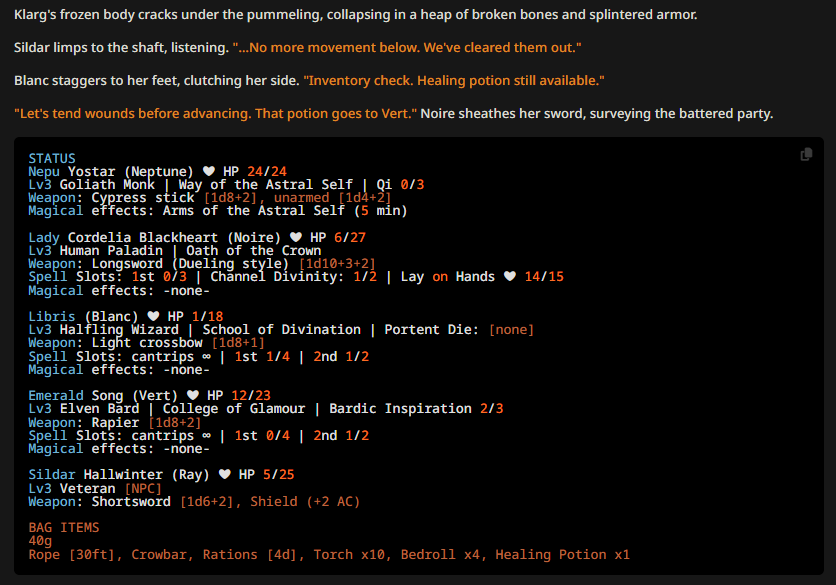The width and height of the screenshot is (836, 585).
Task: Click "Portent Die: [none]" text
Action: point(460,330)
